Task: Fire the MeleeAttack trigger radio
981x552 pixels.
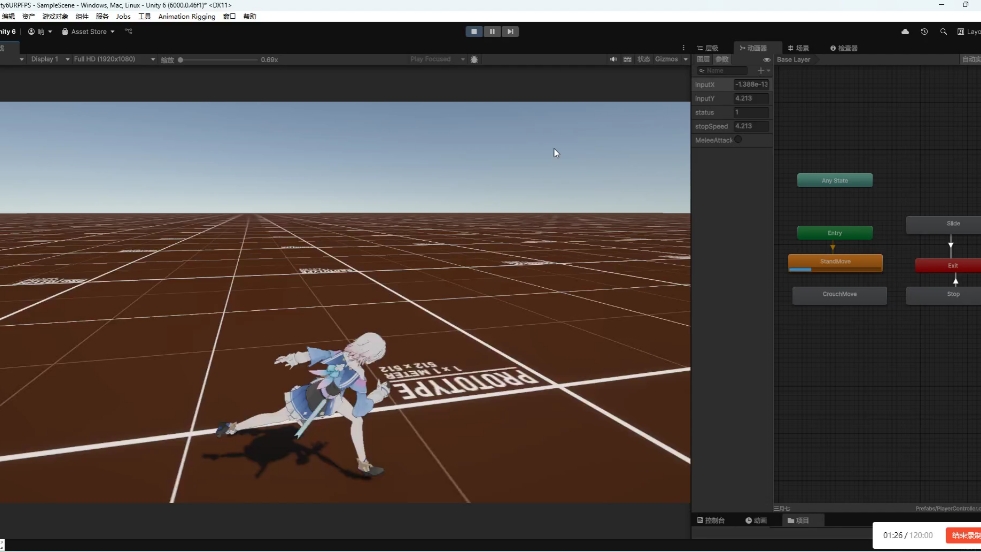Action: (738, 140)
